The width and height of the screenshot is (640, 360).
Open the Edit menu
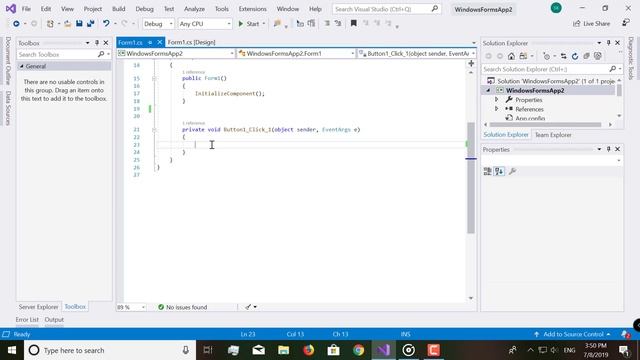point(46,9)
